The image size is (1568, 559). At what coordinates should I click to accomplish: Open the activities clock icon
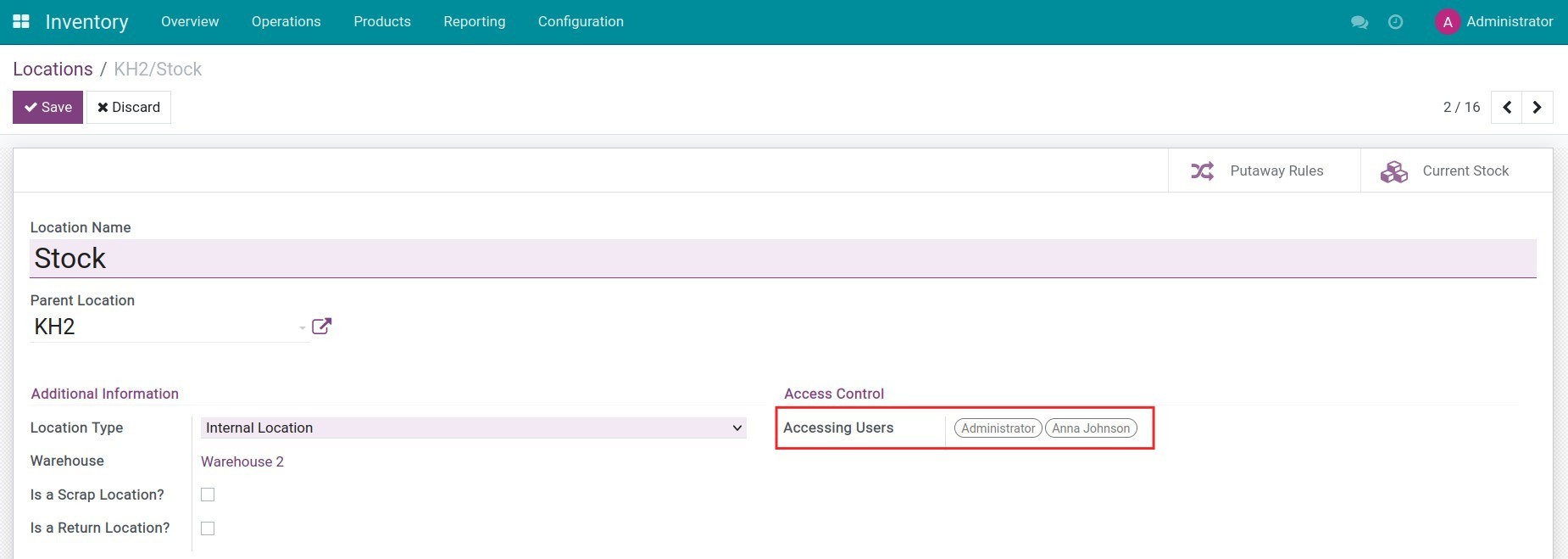pos(1395,22)
